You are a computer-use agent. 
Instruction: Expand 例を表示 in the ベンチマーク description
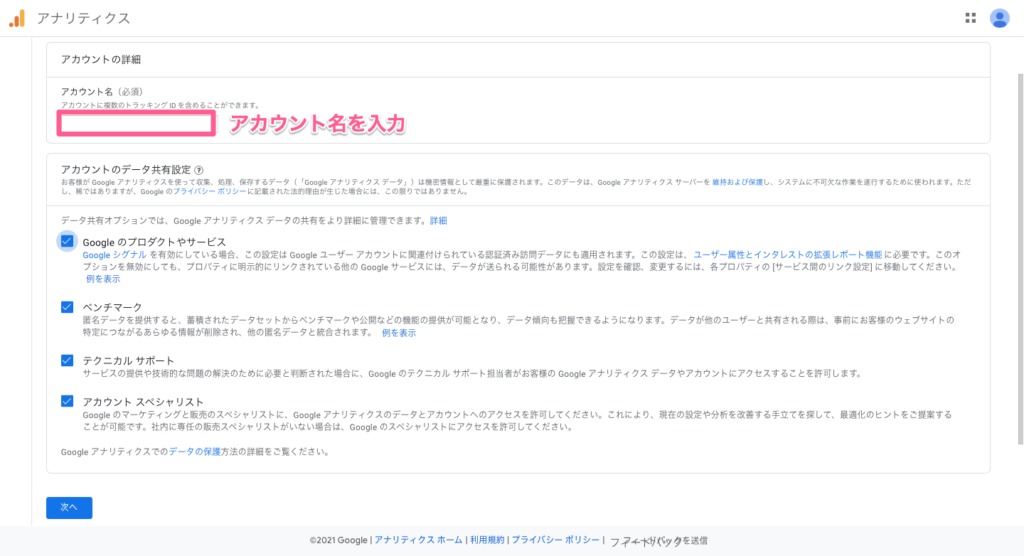pyautogui.click(x=399, y=332)
